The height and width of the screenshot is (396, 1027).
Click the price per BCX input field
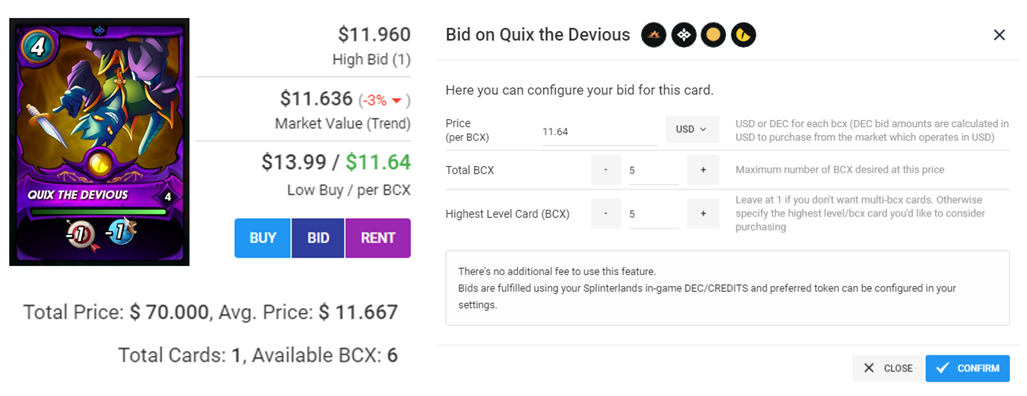[x=599, y=132]
